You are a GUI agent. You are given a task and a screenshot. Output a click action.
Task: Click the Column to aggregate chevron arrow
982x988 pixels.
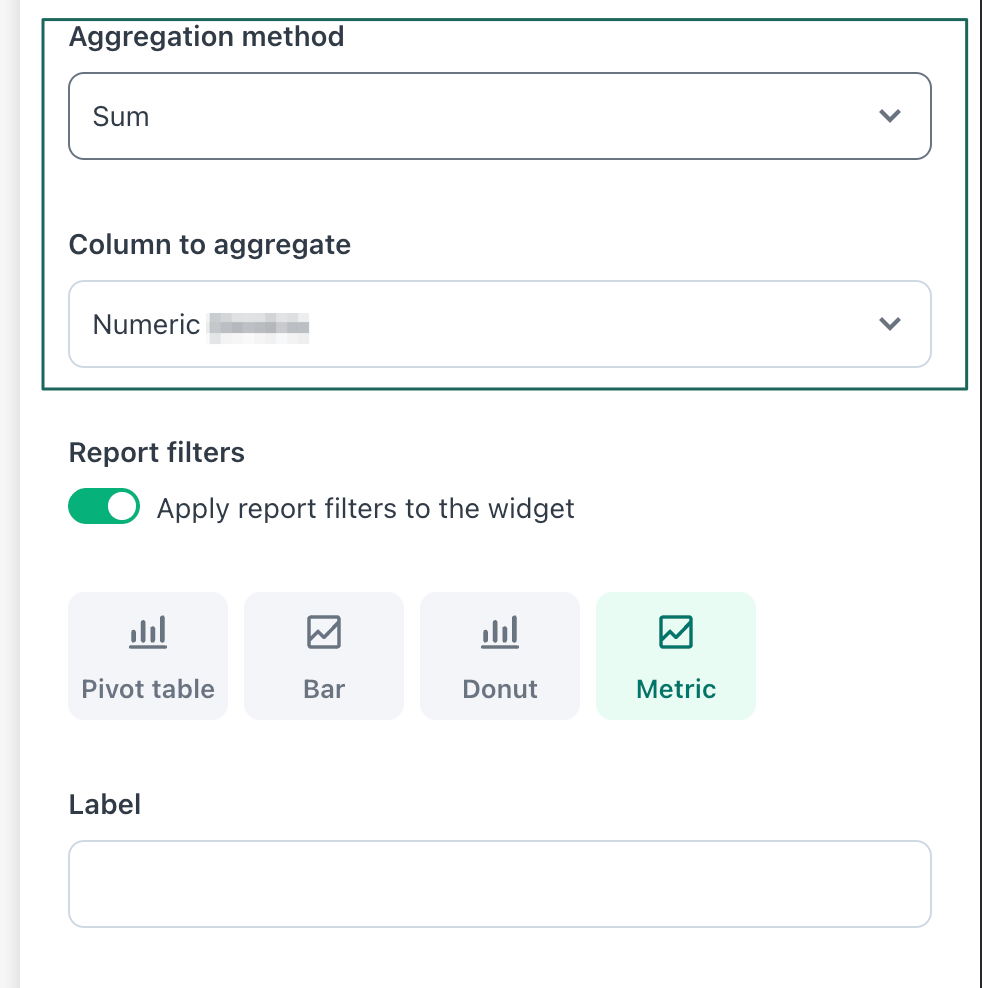coord(889,324)
